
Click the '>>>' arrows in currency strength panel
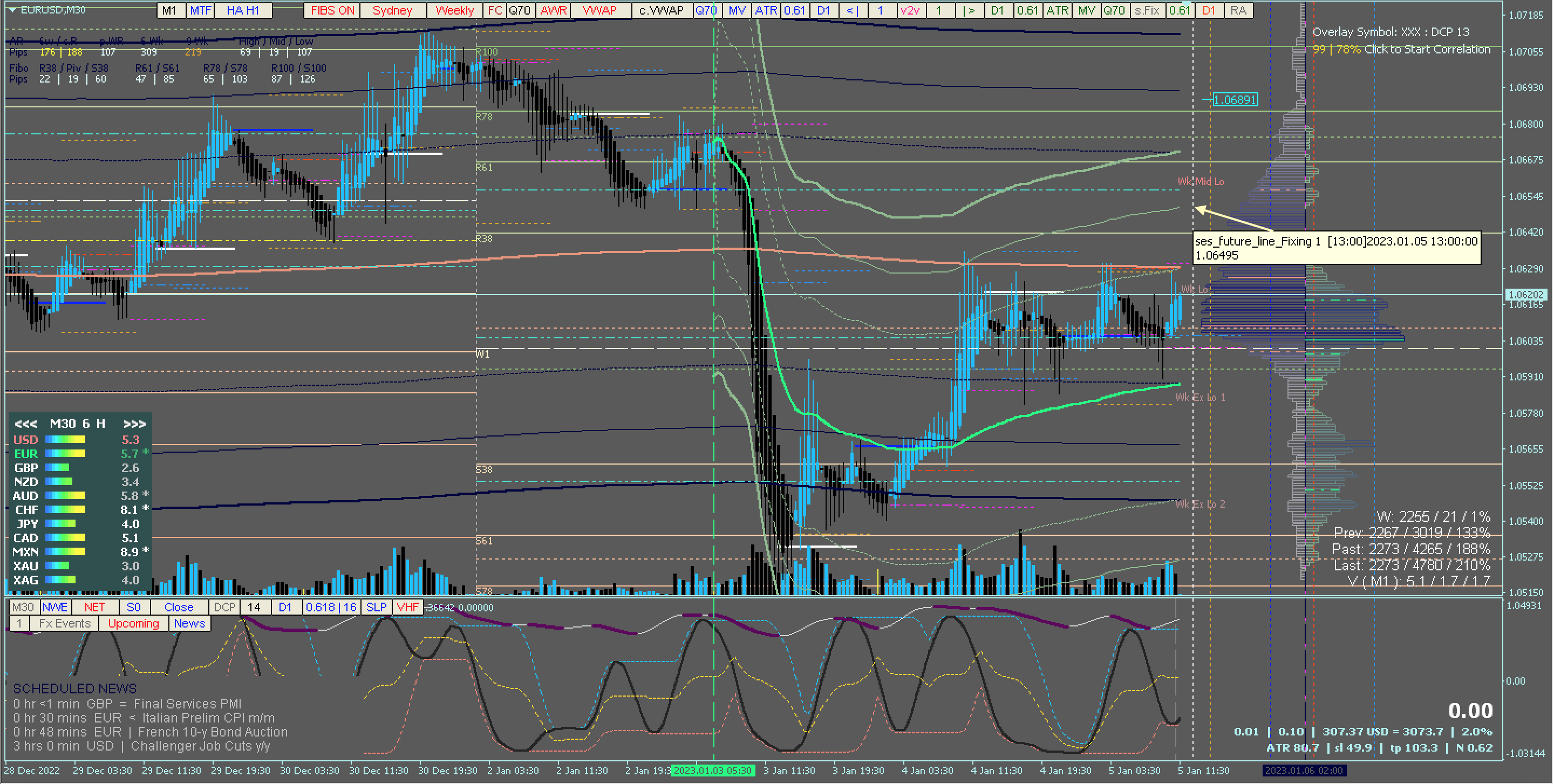pyautogui.click(x=134, y=424)
